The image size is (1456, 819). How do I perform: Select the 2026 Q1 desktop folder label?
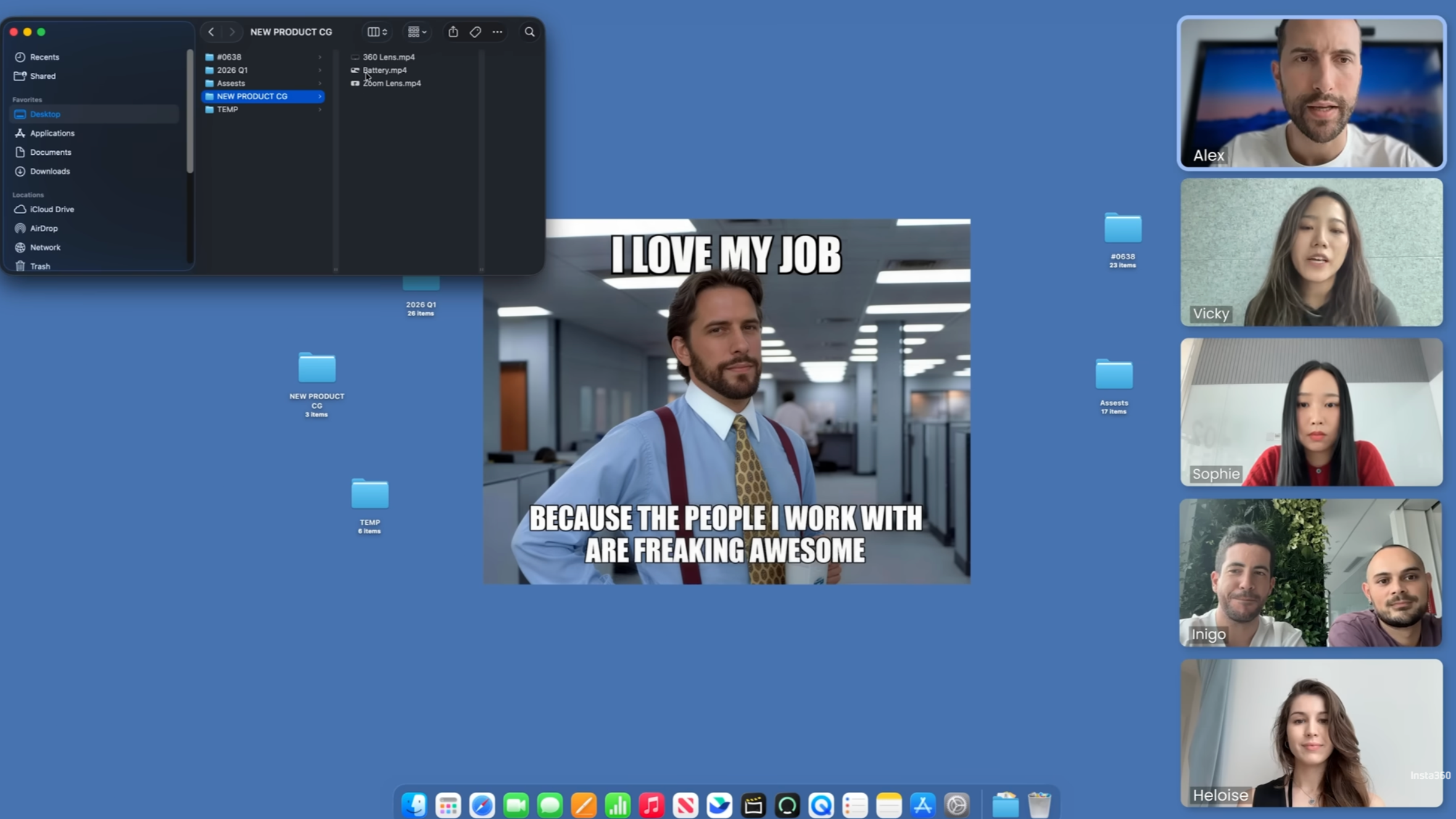tap(421, 305)
